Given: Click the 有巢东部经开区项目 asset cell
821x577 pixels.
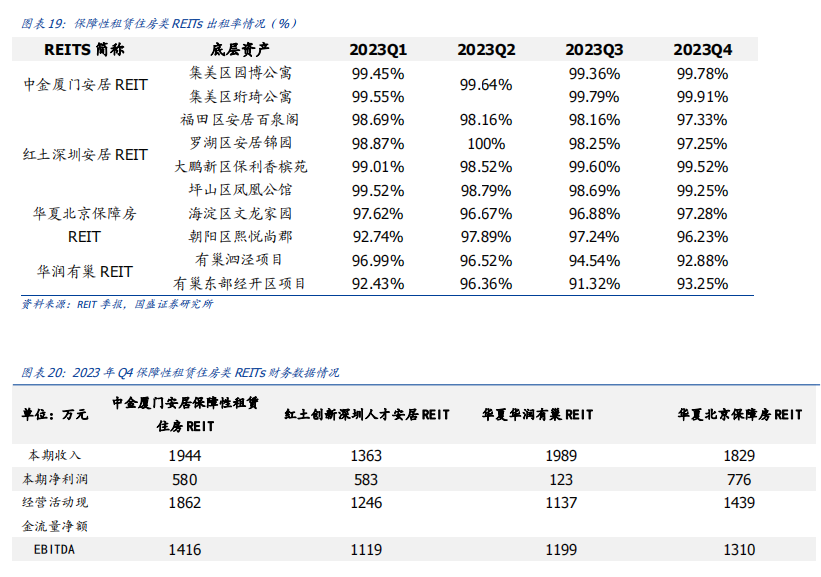Looking at the screenshot, I should pyautogui.click(x=239, y=284).
